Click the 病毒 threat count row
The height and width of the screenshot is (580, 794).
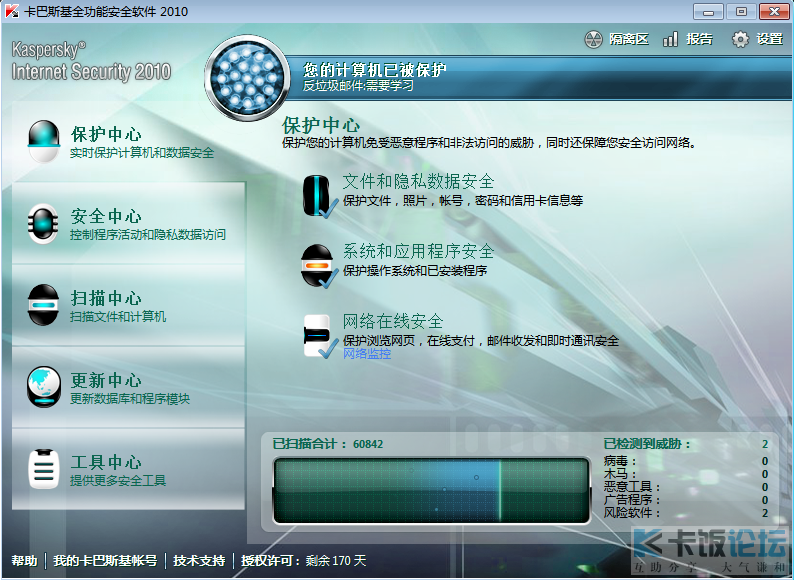click(x=686, y=461)
